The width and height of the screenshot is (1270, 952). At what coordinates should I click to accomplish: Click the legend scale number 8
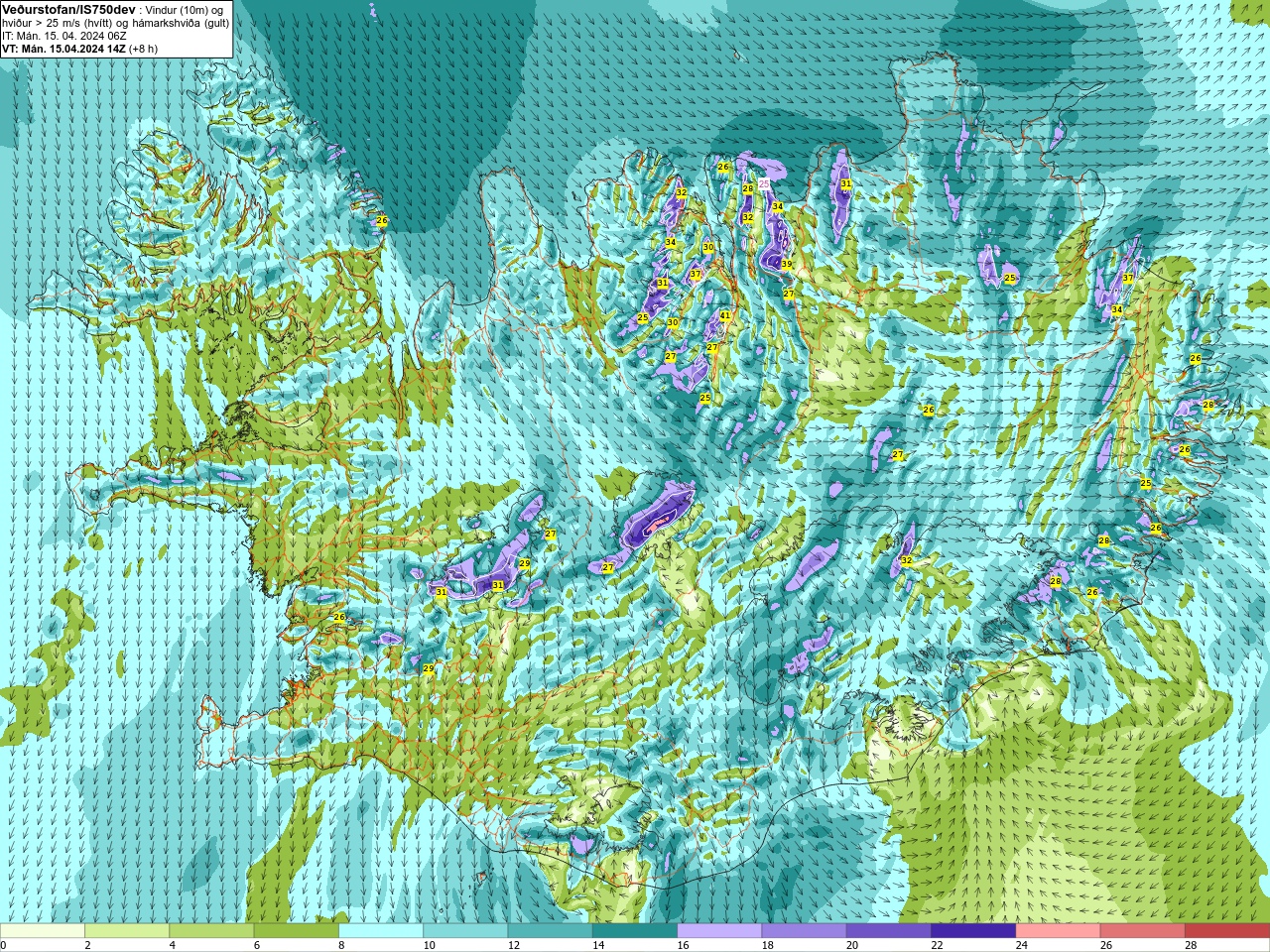341,945
